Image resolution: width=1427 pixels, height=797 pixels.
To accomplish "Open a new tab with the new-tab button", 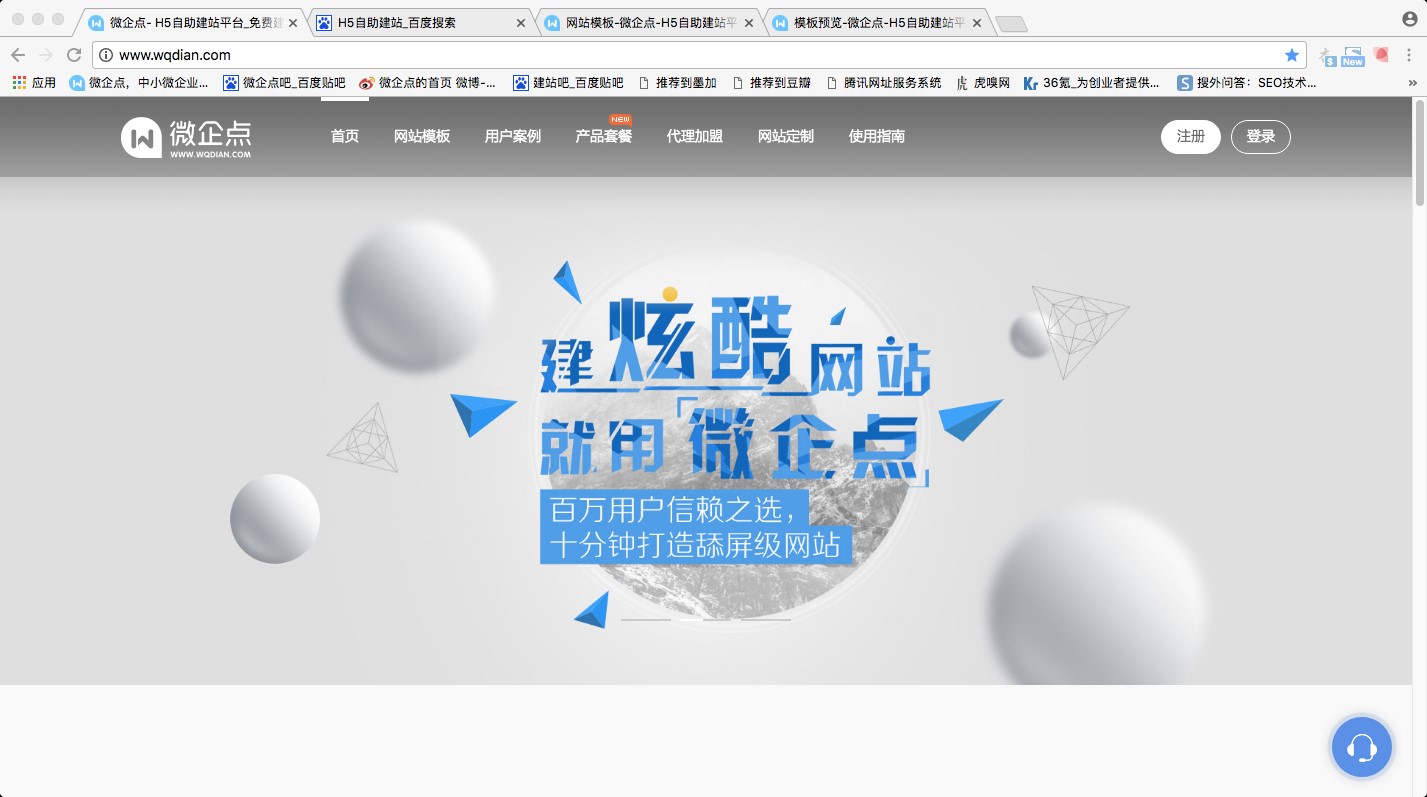I will 1012,24.
